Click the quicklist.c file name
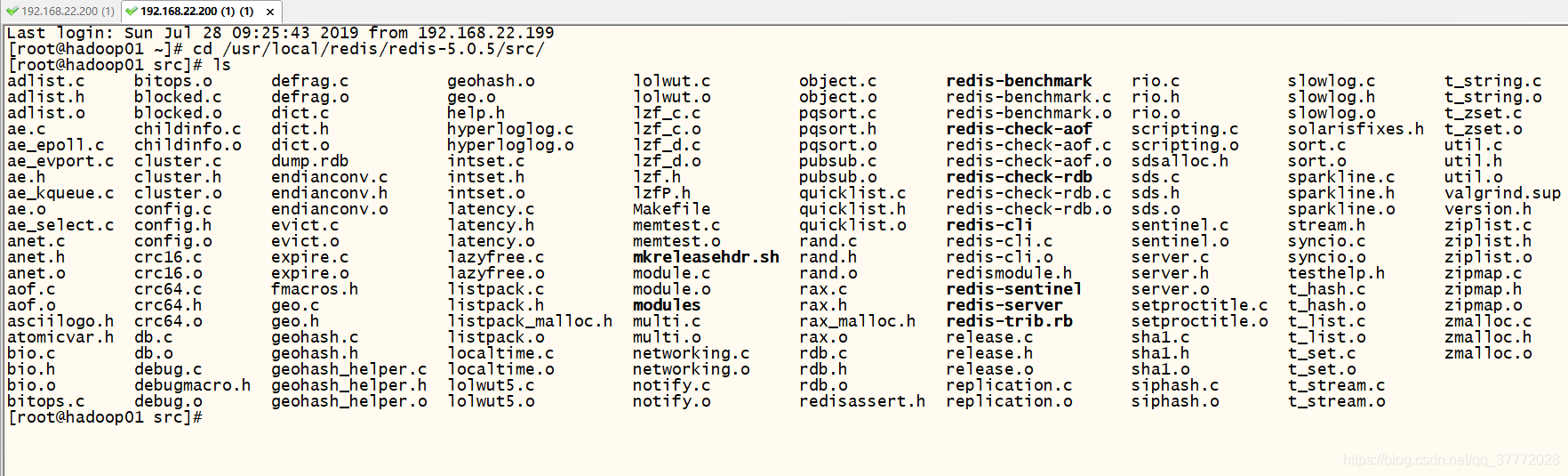 [x=852, y=193]
